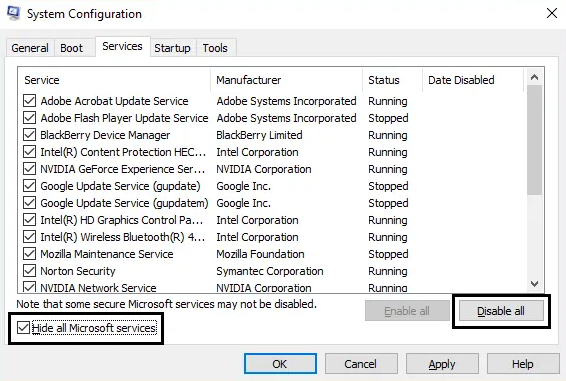Uncheck Norton Security service
Screen dimensions: 566x381
30,270
